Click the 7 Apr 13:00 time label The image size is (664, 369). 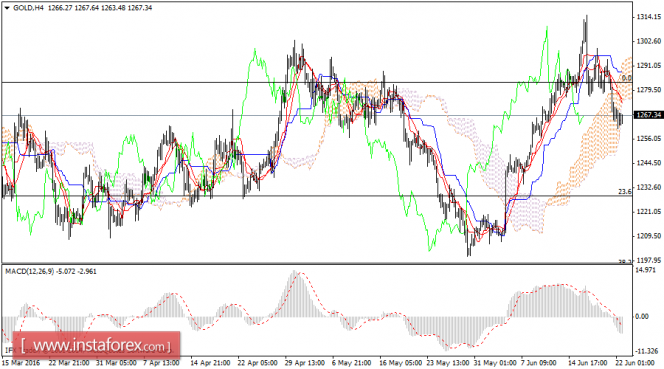pos(161,363)
